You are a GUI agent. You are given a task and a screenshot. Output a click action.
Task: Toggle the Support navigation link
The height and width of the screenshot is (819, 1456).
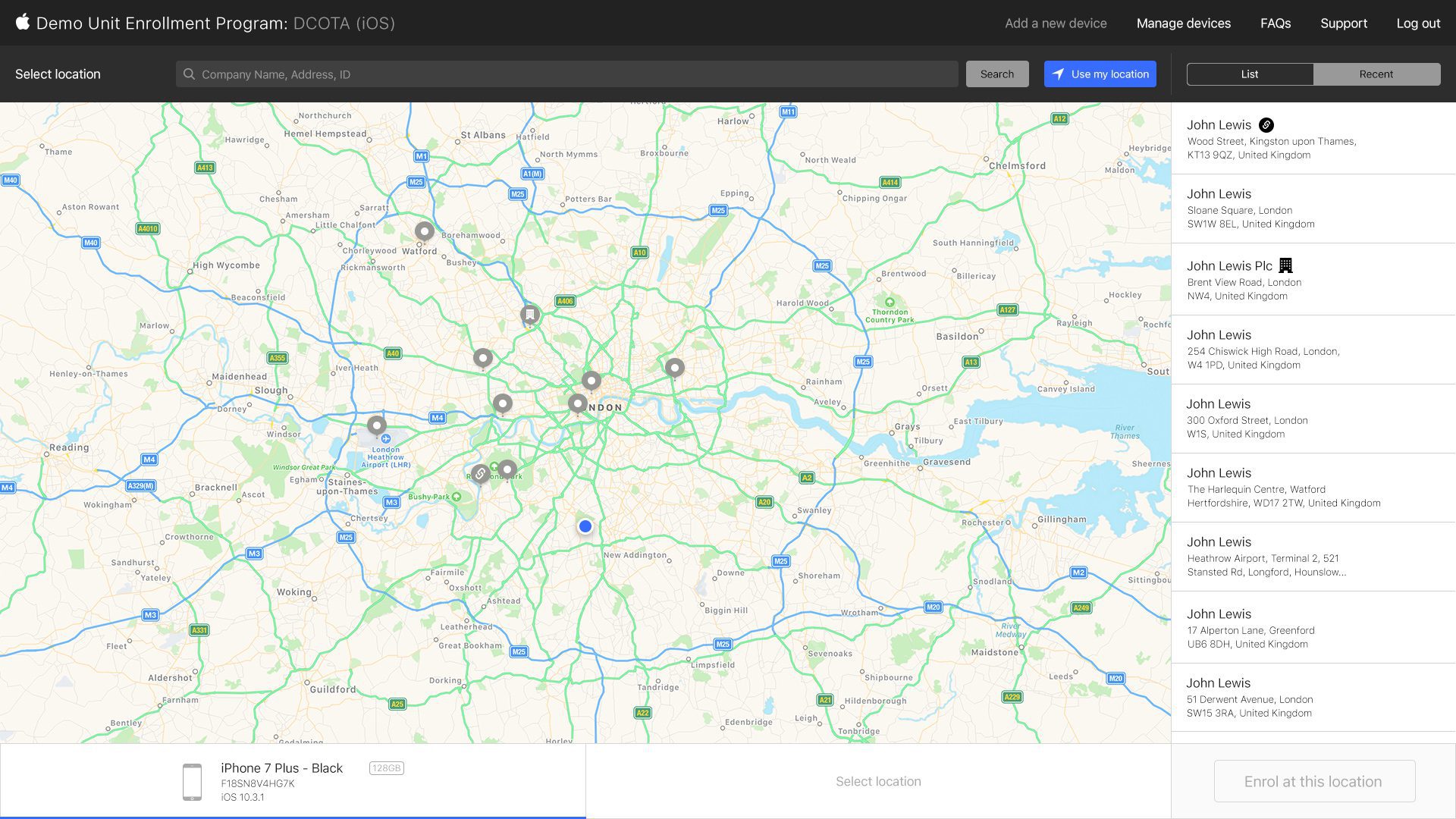click(1343, 22)
